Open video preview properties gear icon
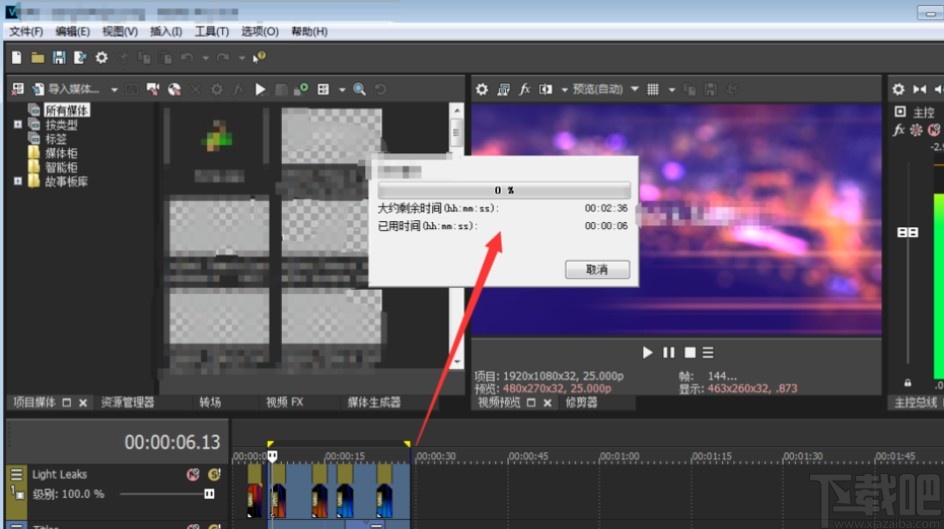Screen dimensions: 944x529 coord(482,89)
